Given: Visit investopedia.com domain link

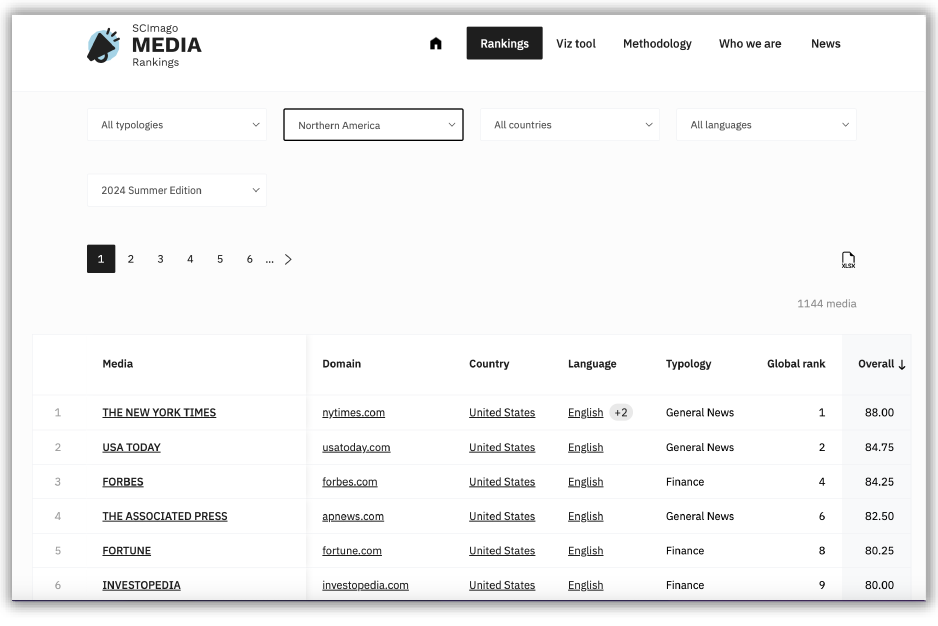Looking at the screenshot, I should (365, 585).
